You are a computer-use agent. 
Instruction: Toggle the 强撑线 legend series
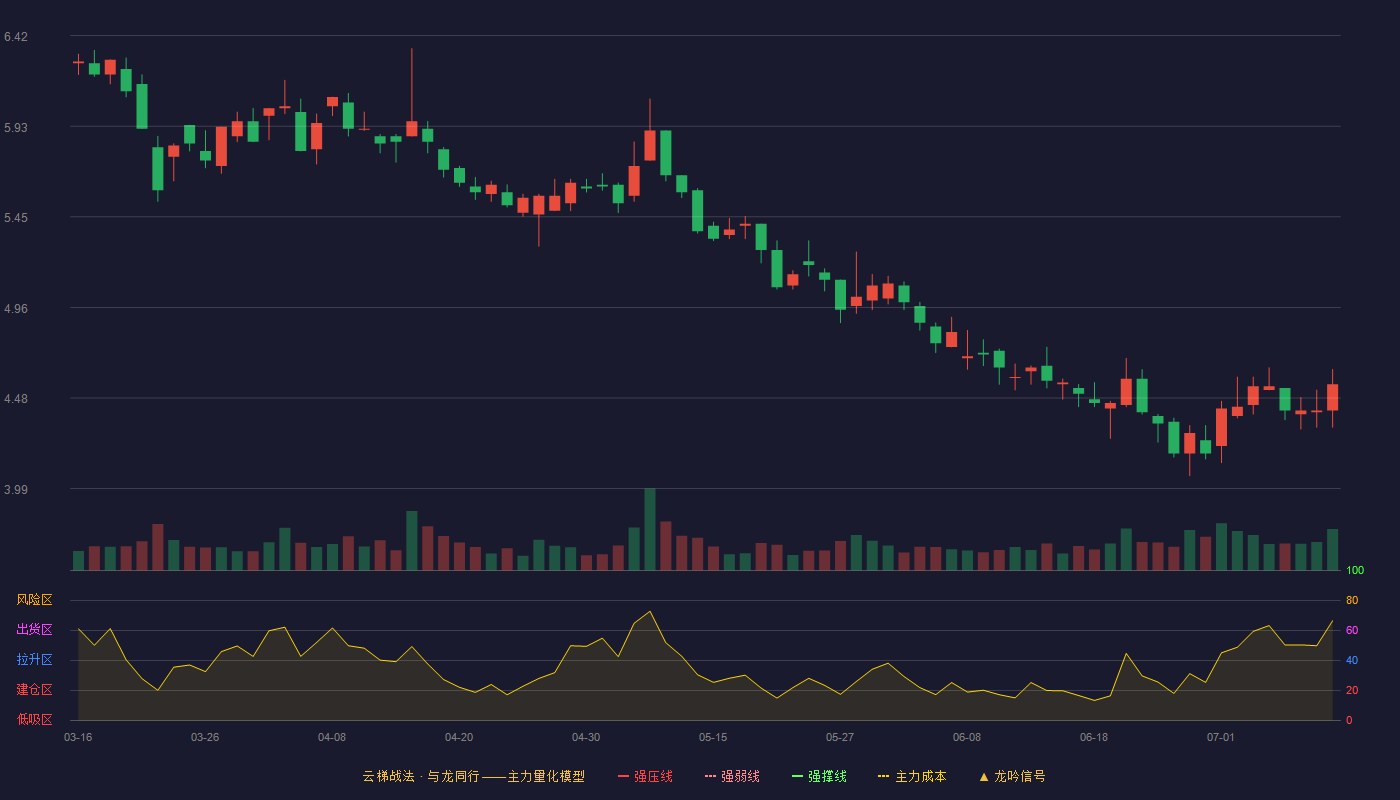pos(819,776)
